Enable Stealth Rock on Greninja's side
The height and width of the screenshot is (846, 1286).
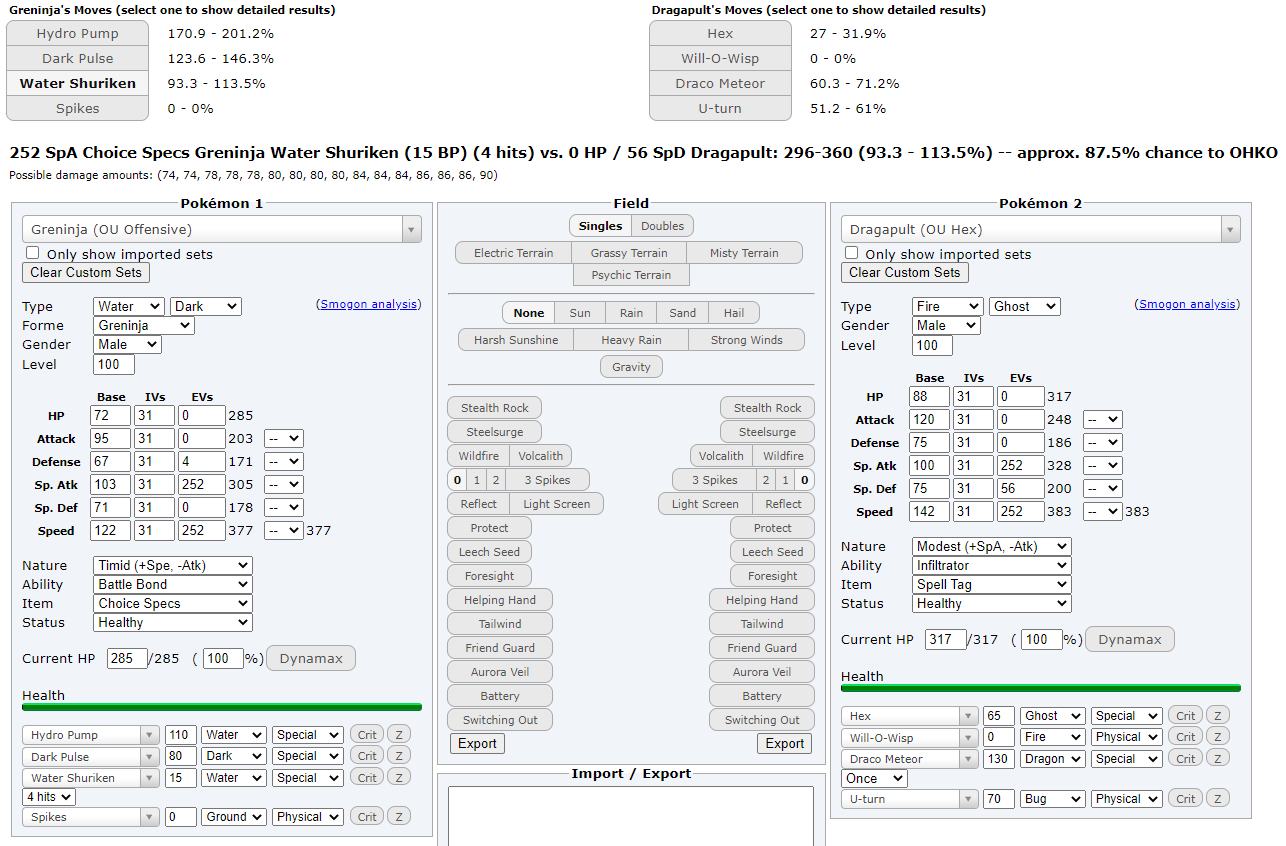pyautogui.click(x=495, y=408)
